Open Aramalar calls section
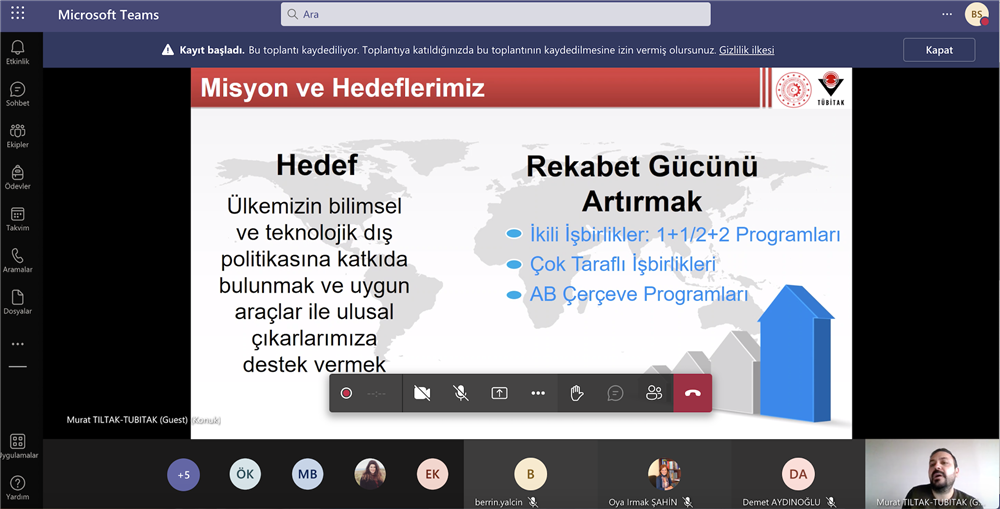Viewport: 1000px width, 509px height. 18,260
